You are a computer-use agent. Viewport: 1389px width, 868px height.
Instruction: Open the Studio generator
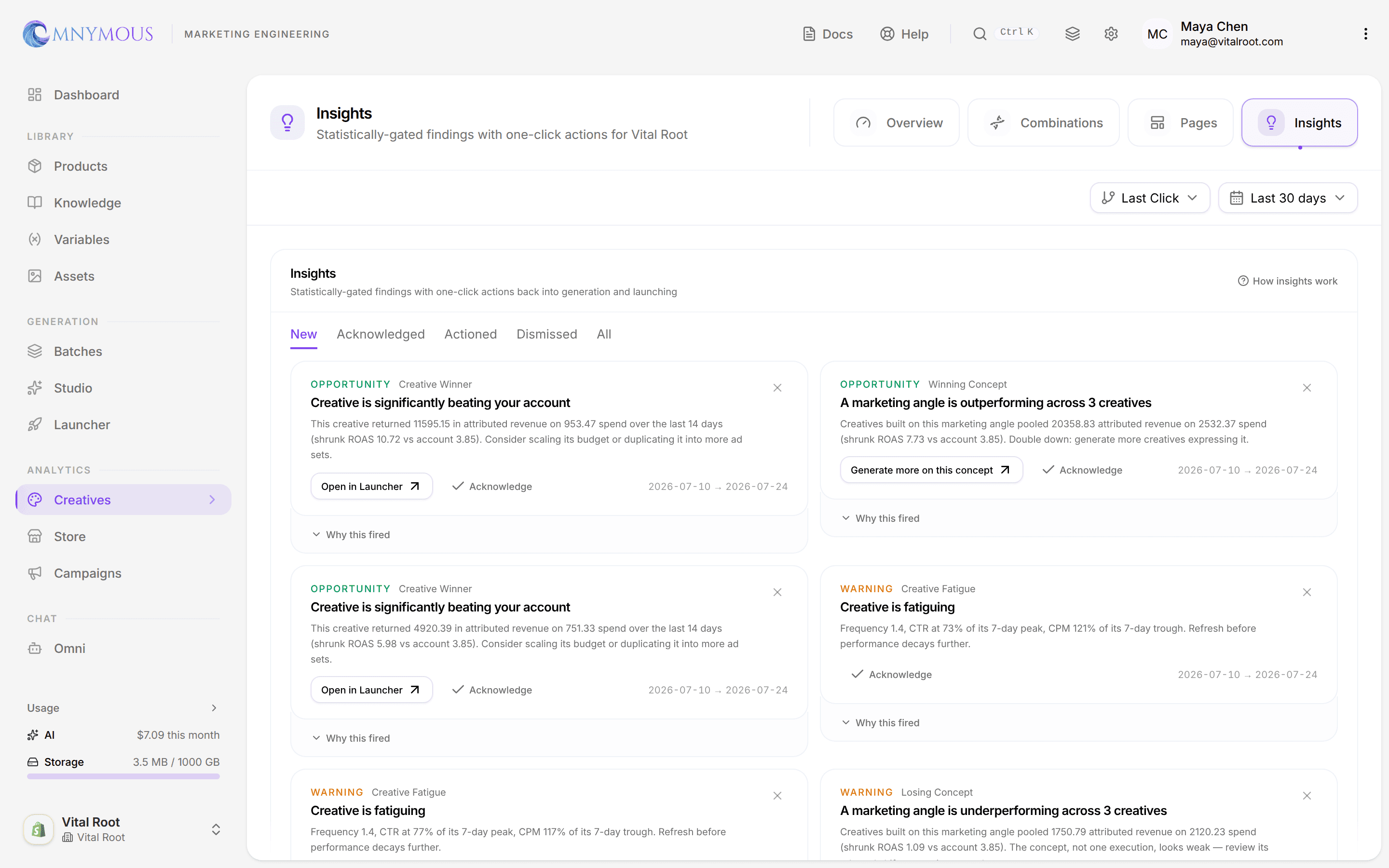click(x=123, y=388)
